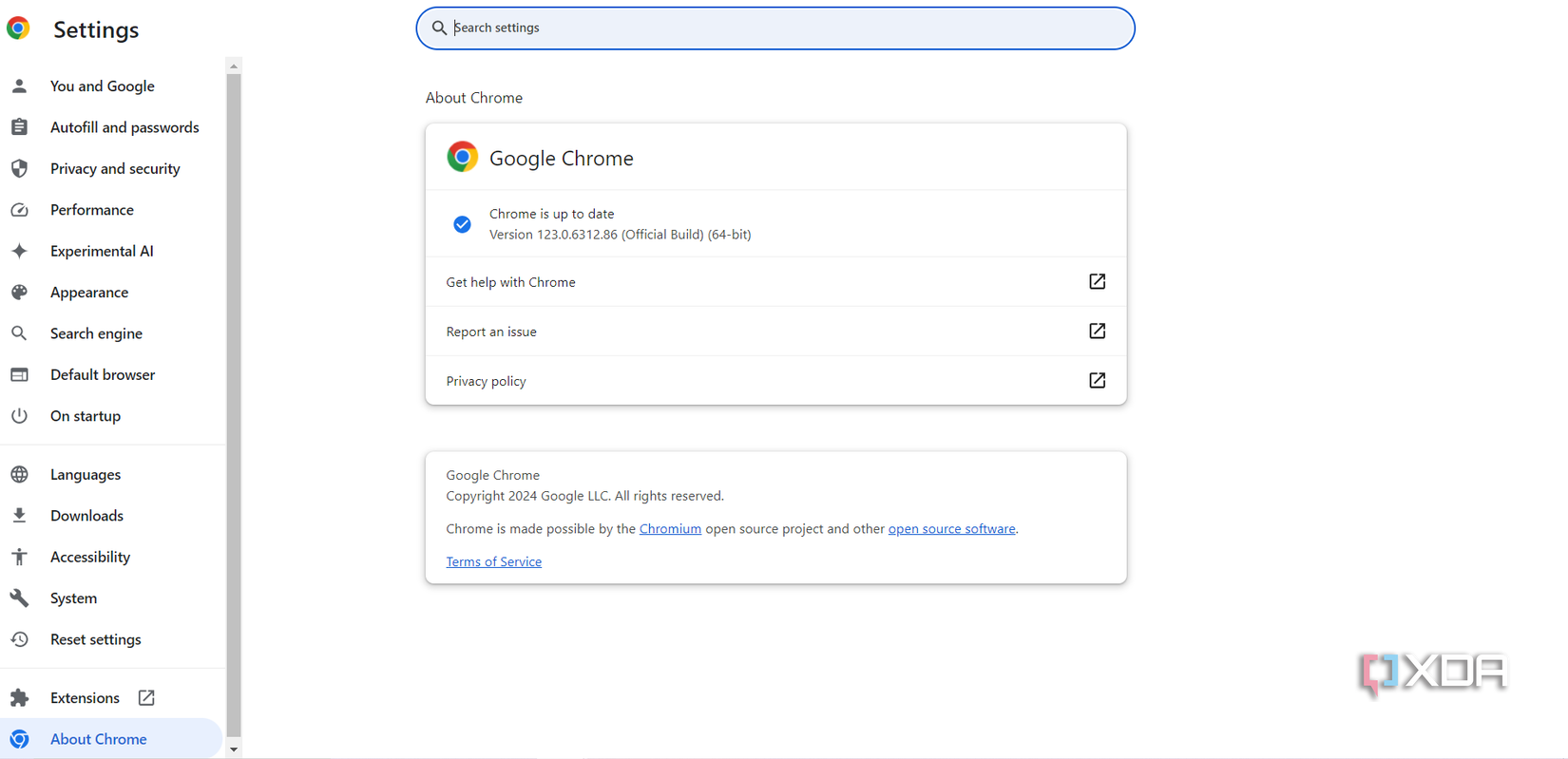Viewport: 1568px width, 759px height.
Task: Click the sidebar scrollbar down arrow
Action: 234,750
